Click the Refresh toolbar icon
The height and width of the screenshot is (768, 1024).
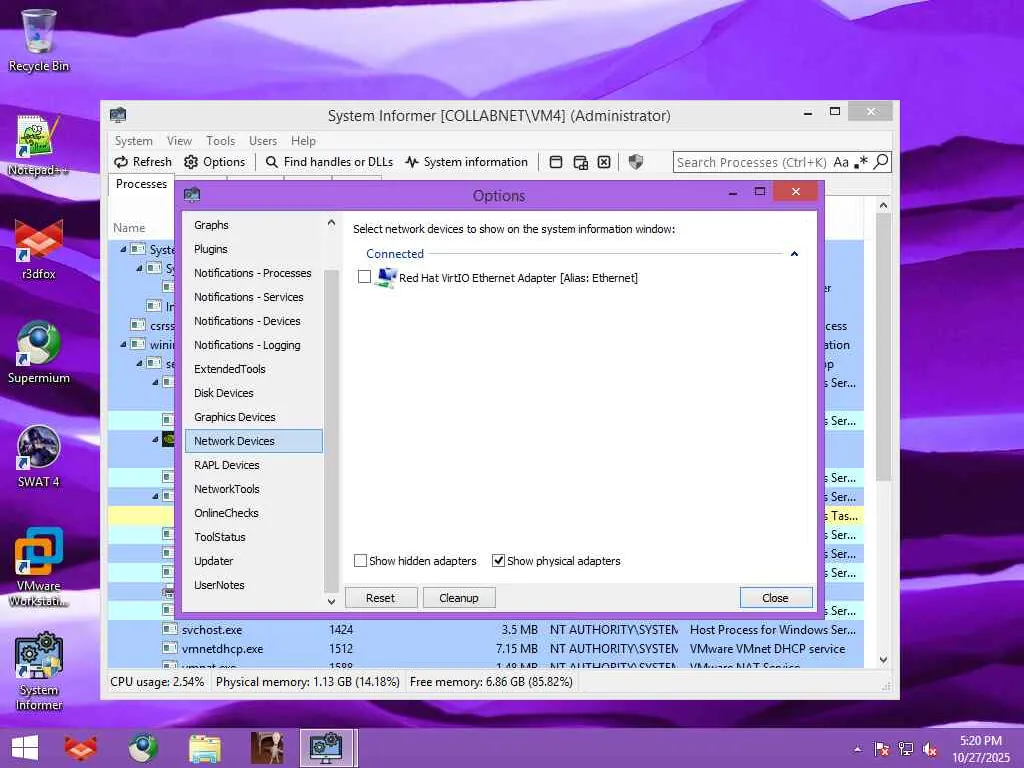(x=121, y=162)
